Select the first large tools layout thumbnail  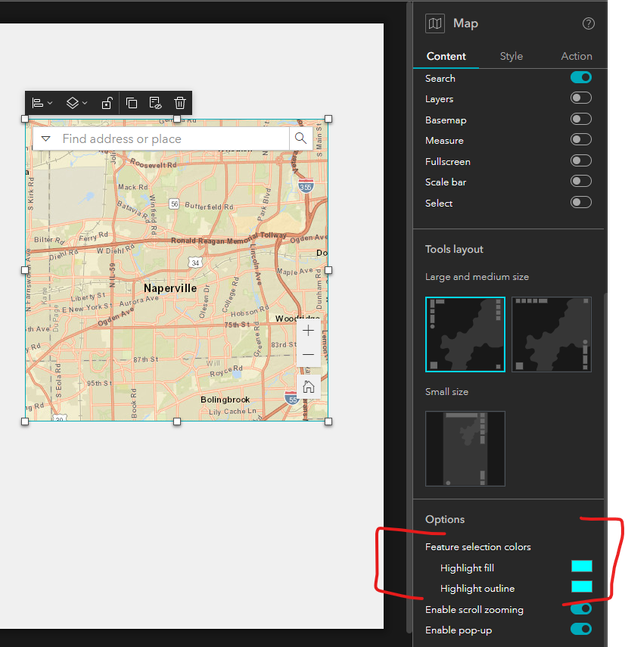(x=465, y=334)
